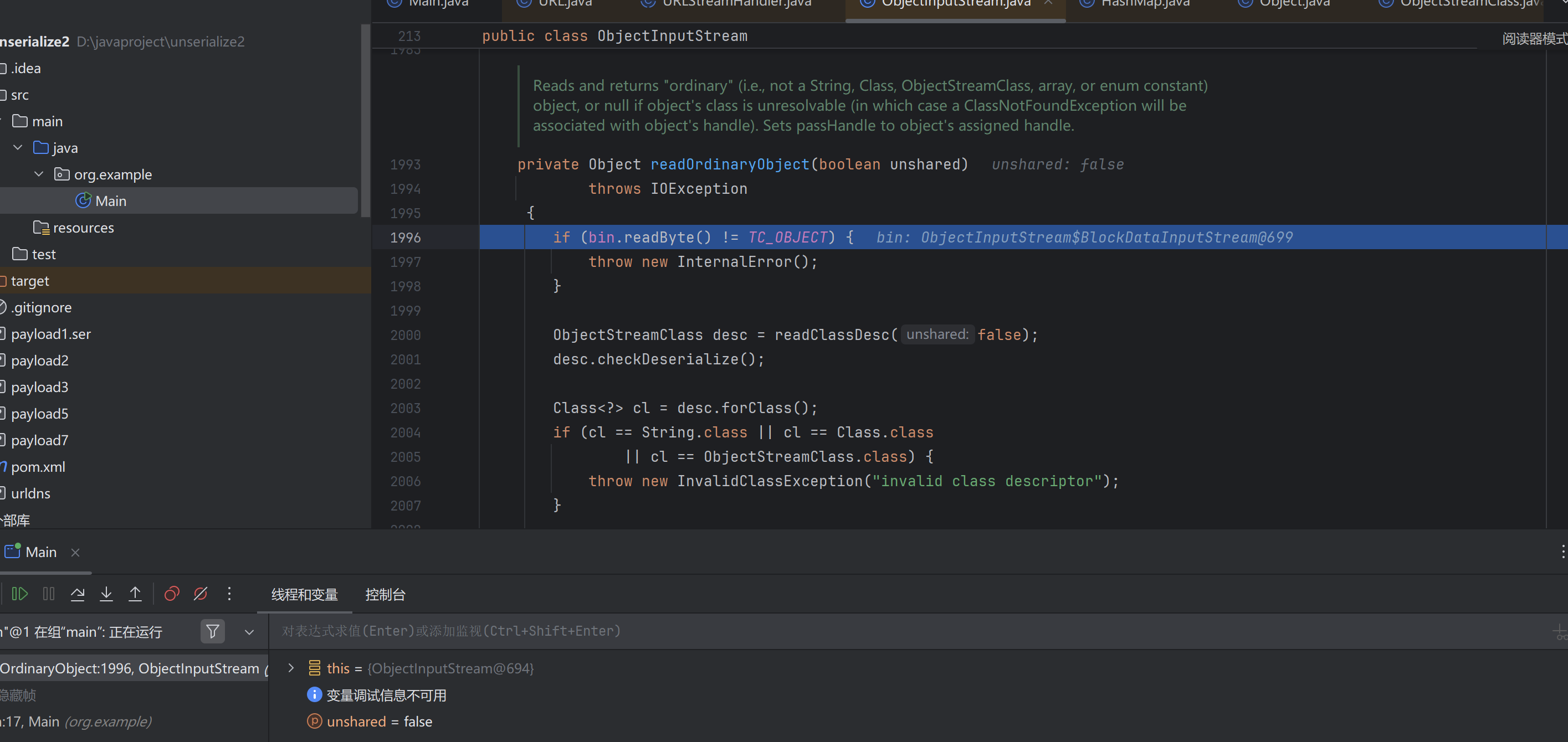The image size is (1568, 742).
Task: Toggle the frames filter funnel button
Action: click(212, 631)
